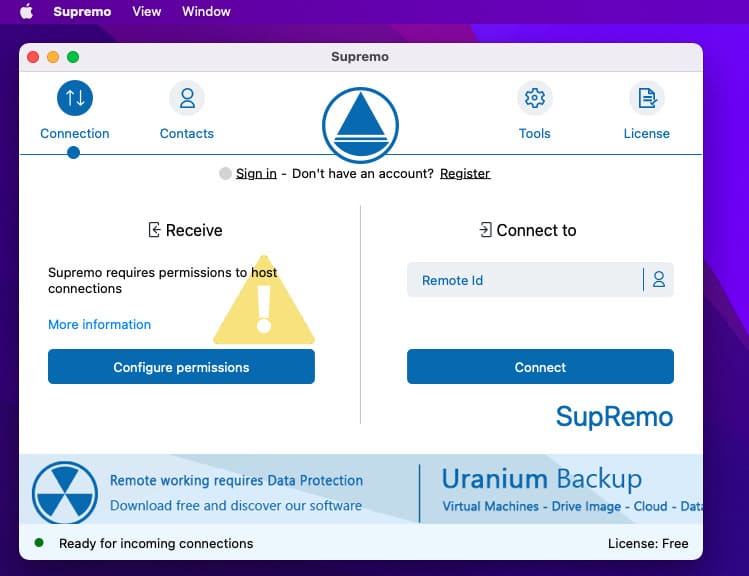Click the Connect button

(540, 367)
